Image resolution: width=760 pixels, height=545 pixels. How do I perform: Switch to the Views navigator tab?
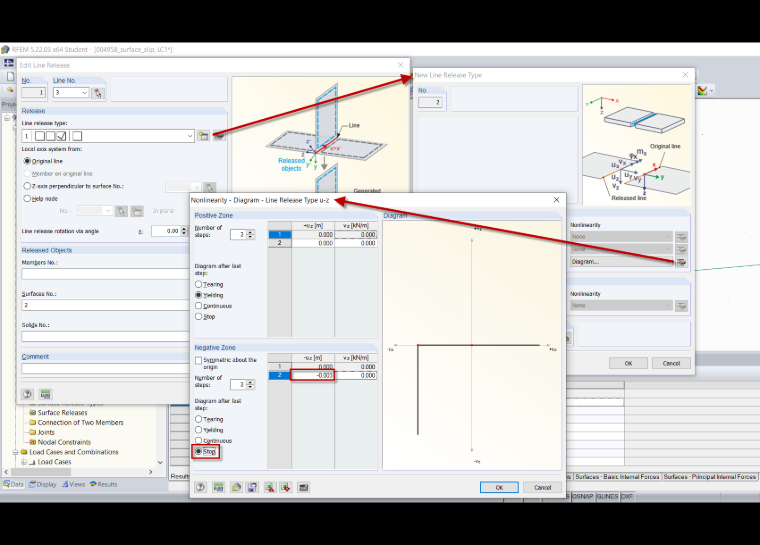coord(74,484)
